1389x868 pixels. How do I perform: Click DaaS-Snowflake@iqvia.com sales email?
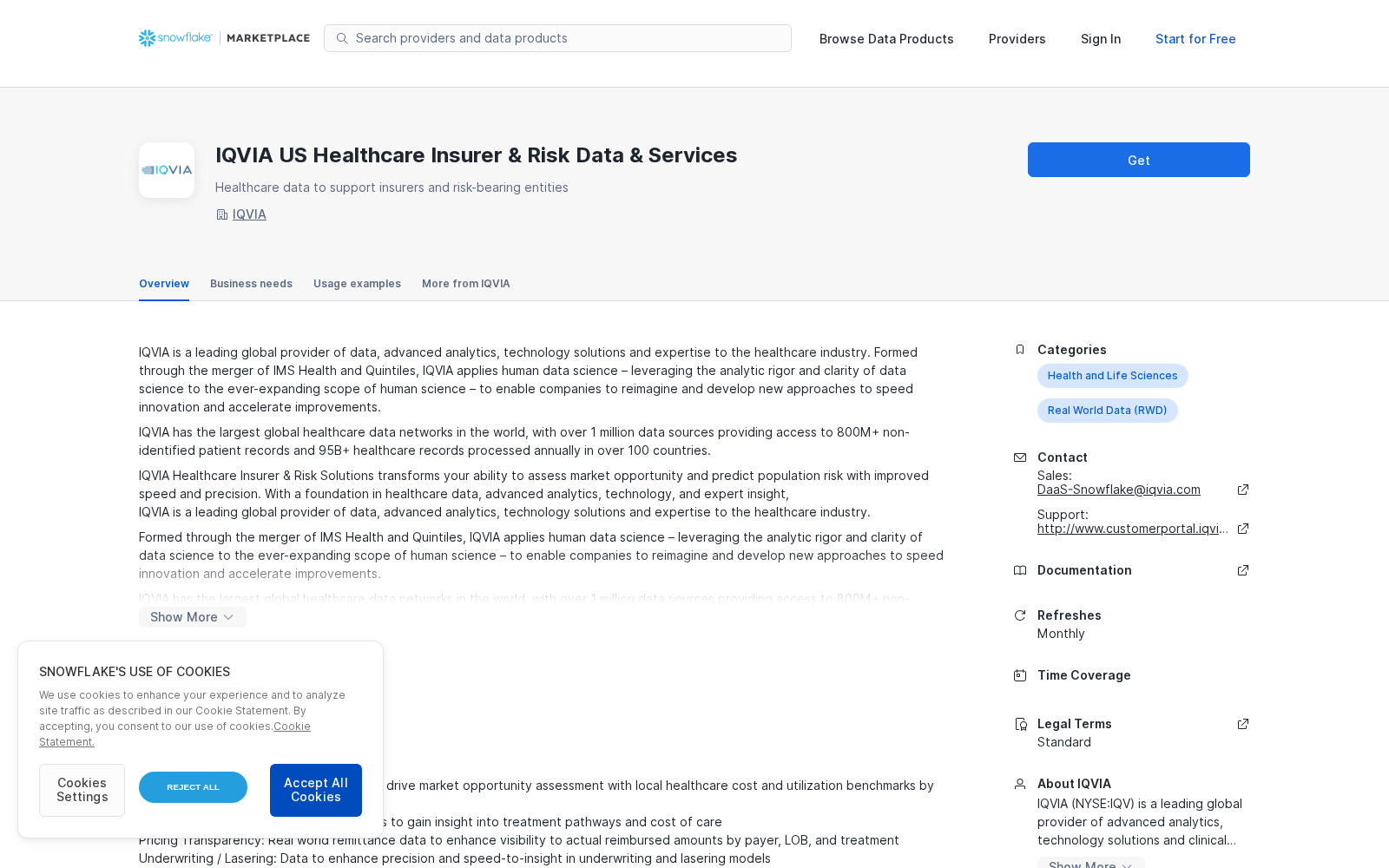pyautogui.click(x=1119, y=490)
